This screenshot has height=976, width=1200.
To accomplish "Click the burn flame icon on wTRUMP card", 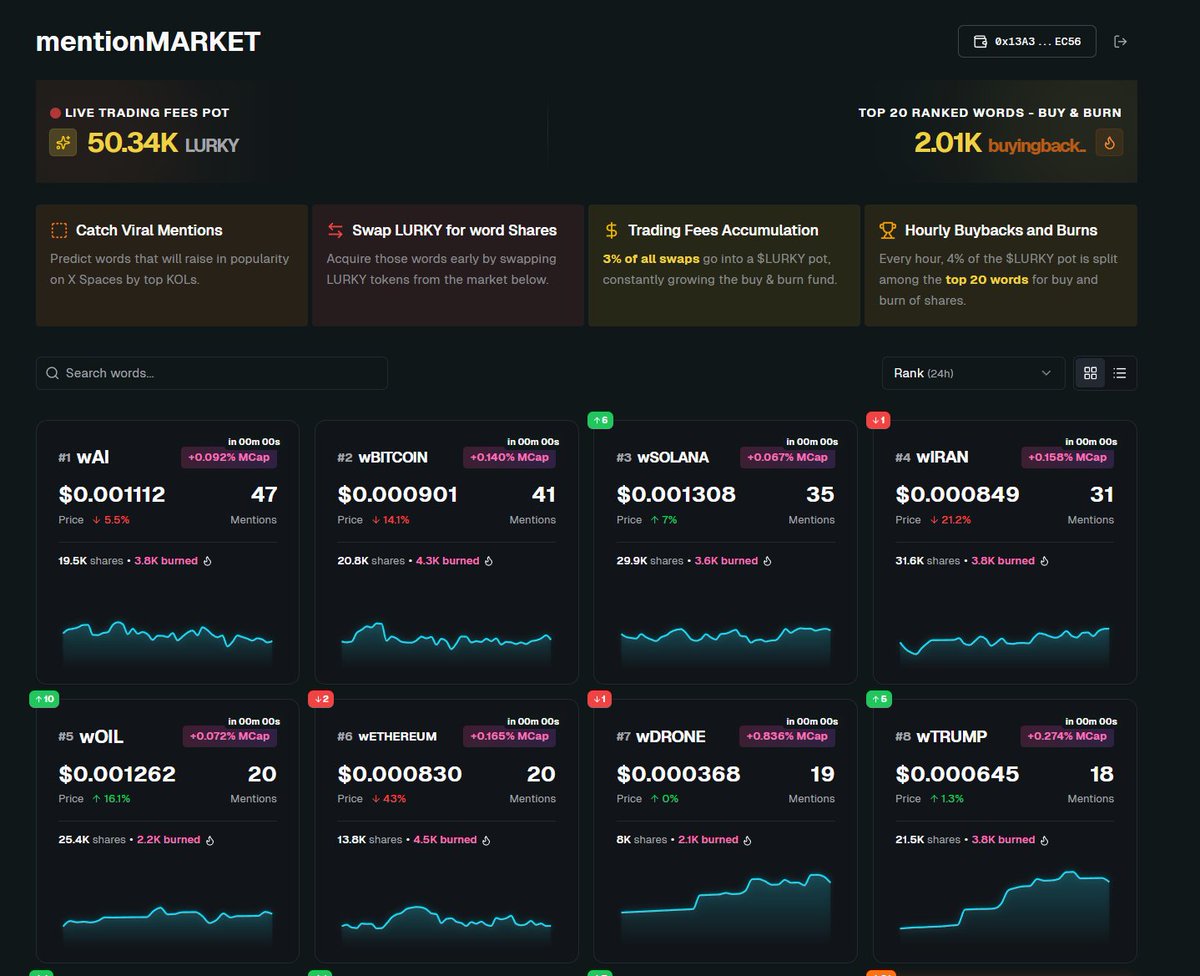I will click(1045, 840).
